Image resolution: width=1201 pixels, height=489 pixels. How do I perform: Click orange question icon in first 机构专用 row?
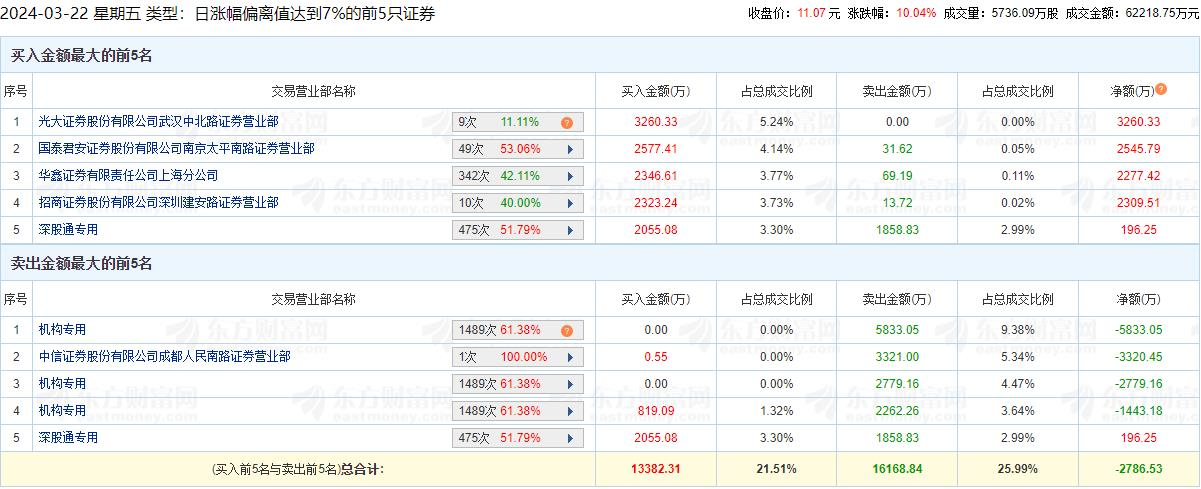tap(566, 330)
